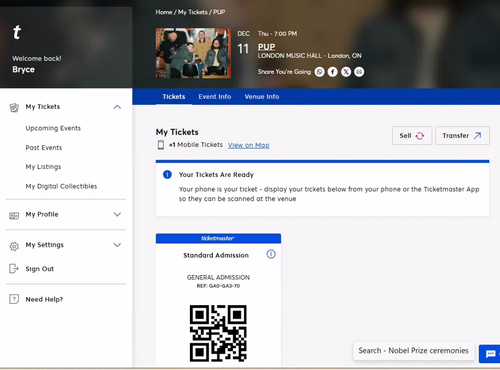This screenshot has width=500, height=370.
Task: Expand the My Profile section chevron
Action: pyautogui.click(x=117, y=214)
